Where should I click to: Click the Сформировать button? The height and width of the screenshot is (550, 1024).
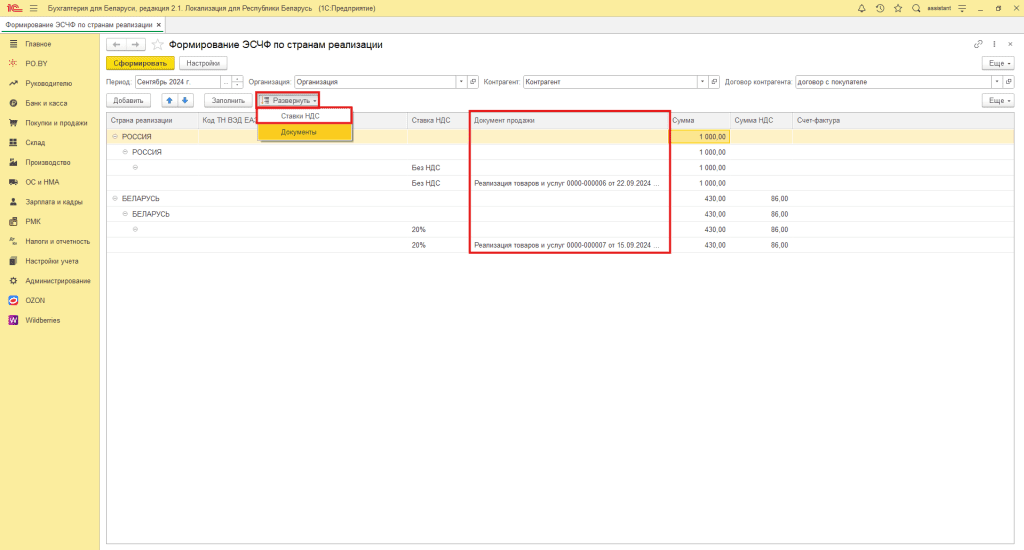[140, 63]
